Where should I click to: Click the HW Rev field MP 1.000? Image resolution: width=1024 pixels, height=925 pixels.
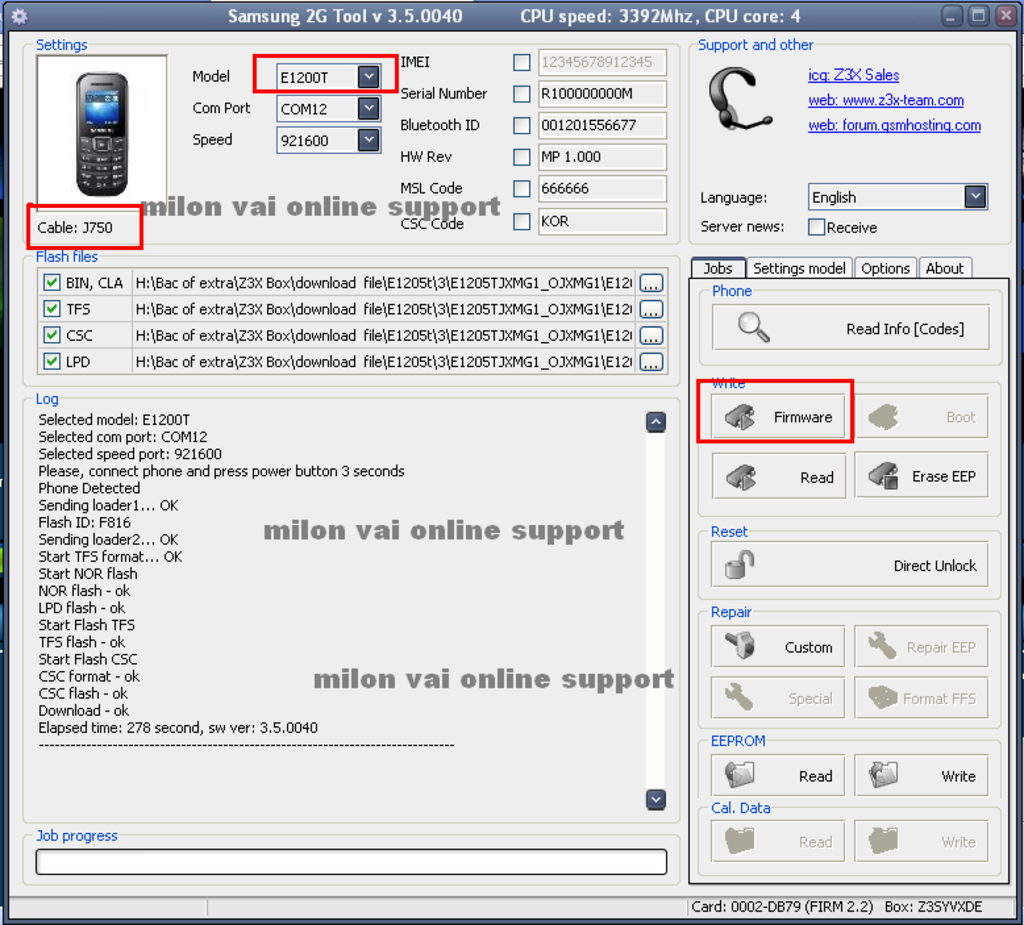[x=601, y=157]
